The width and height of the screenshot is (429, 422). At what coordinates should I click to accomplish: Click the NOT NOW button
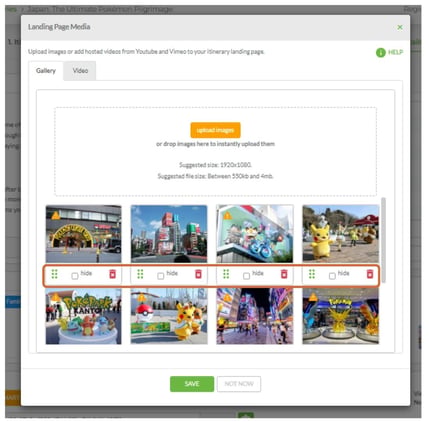point(239,384)
